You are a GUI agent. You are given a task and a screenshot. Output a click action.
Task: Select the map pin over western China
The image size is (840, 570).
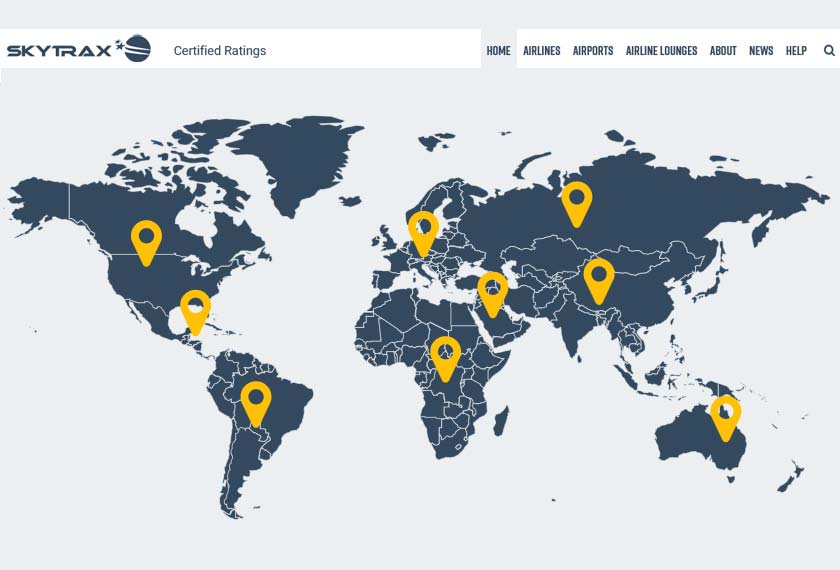tap(598, 277)
